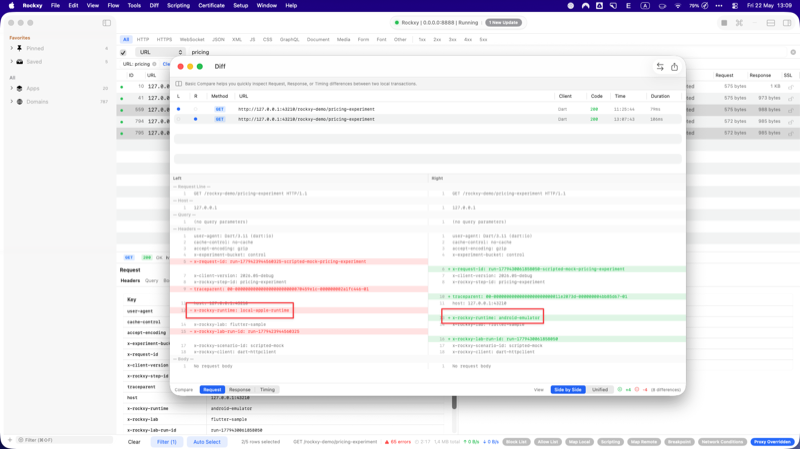Screen dimensions: 800x449
Task: Open the Certificate menu
Action: point(211,6)
